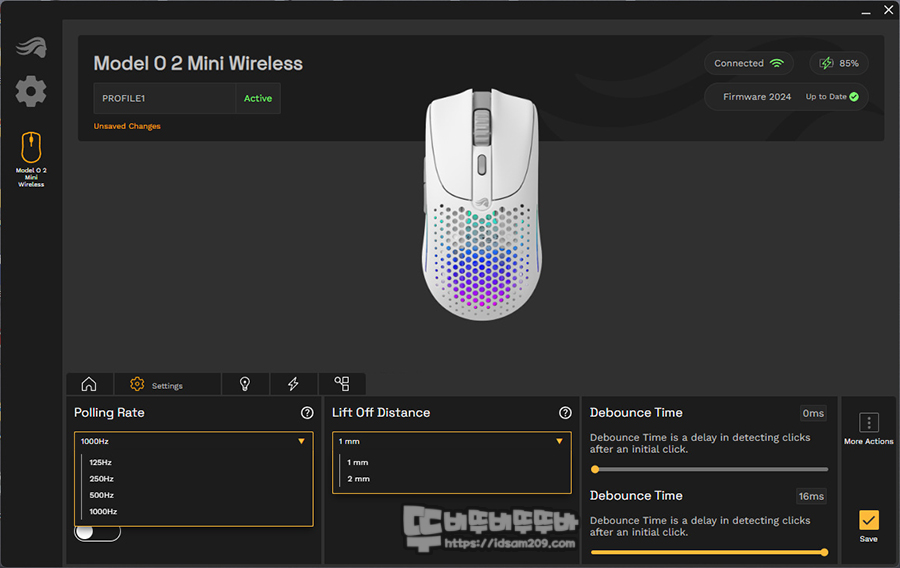Collapse the Polling Rate dropdown arrow

point(301,441)
